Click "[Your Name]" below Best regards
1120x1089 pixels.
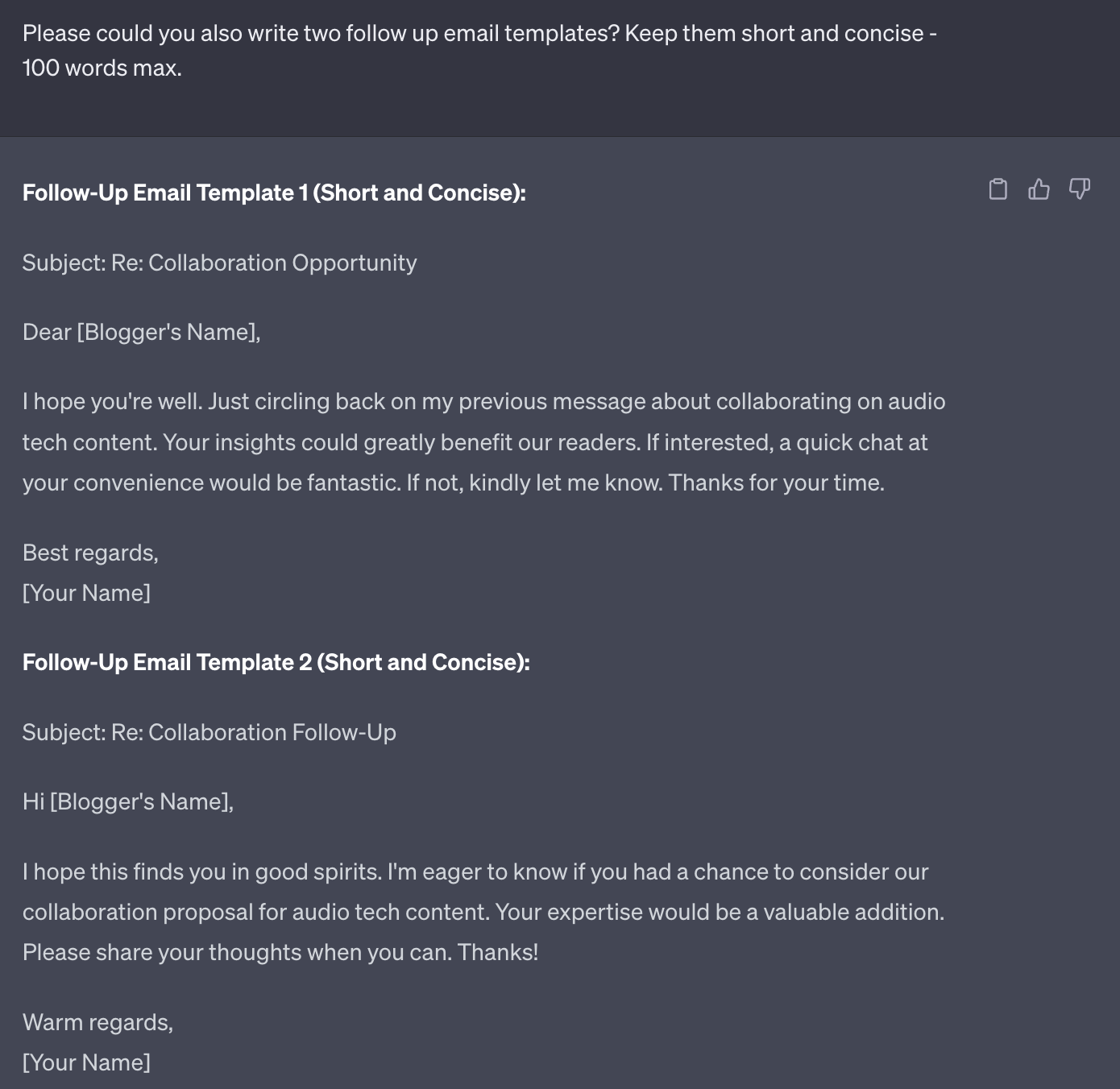(86, 593)
